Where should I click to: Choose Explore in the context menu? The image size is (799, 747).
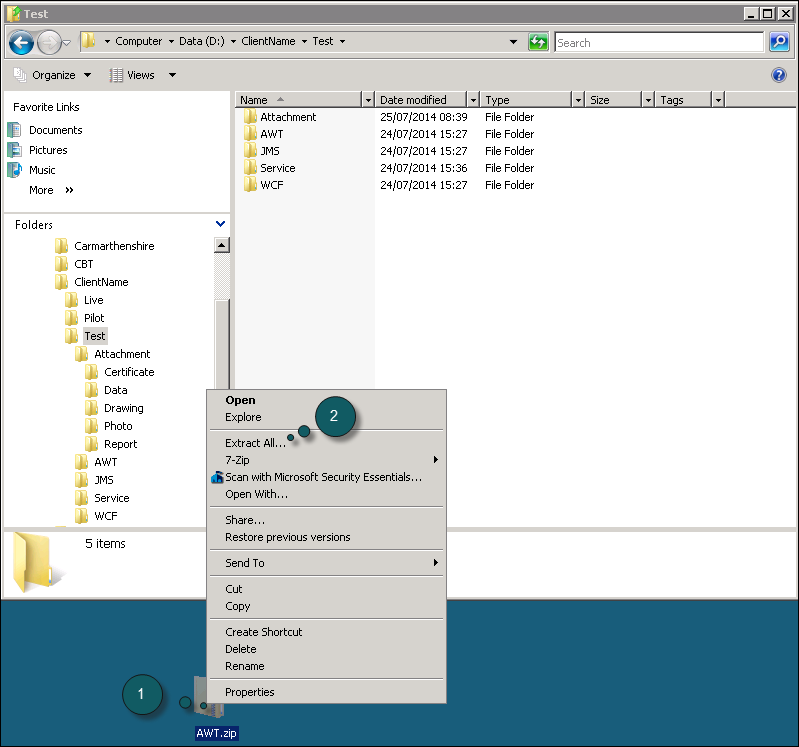(x=326, y=417)
